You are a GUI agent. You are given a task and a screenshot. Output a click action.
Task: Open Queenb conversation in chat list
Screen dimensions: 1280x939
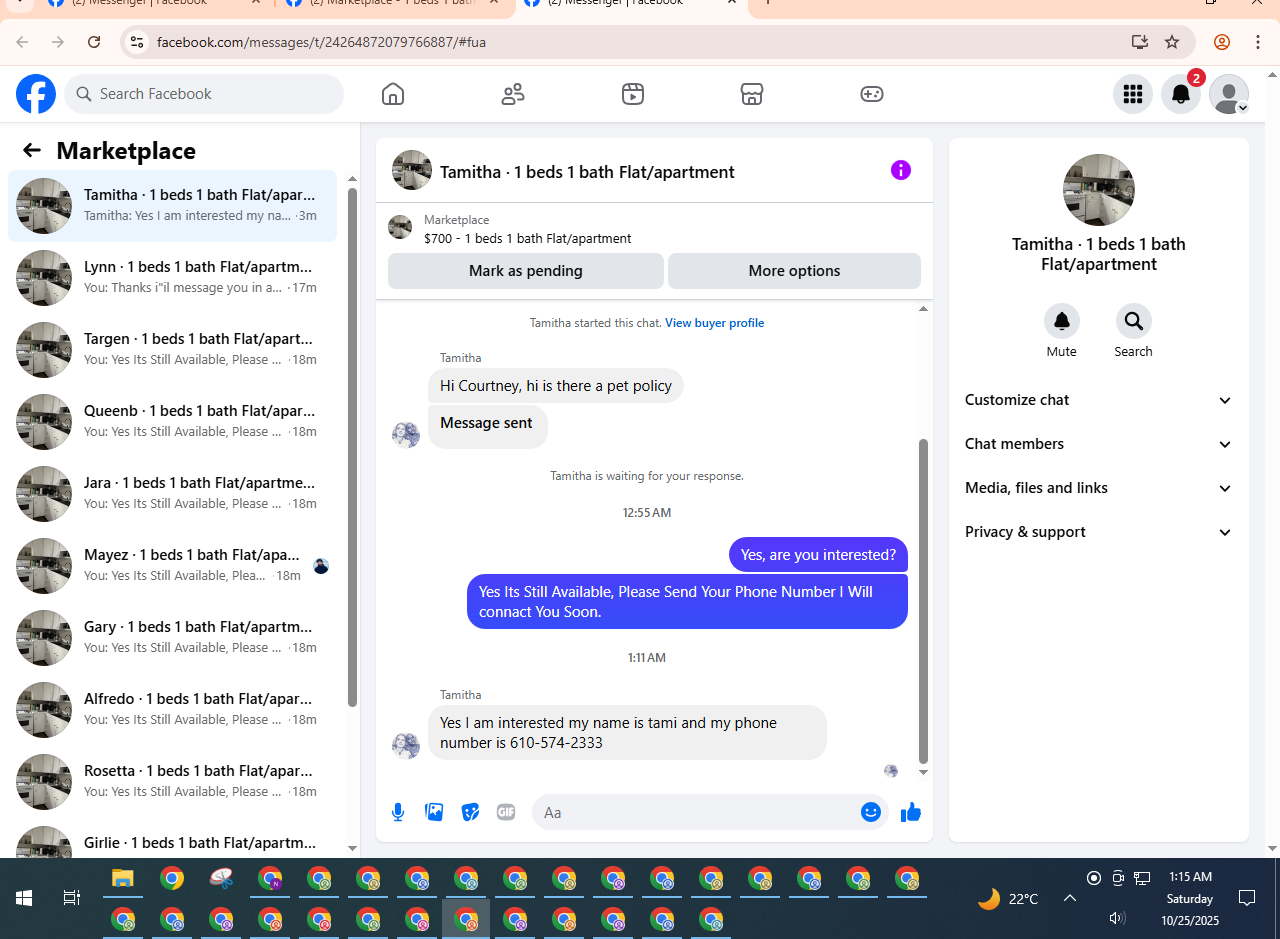coord(173,422)
